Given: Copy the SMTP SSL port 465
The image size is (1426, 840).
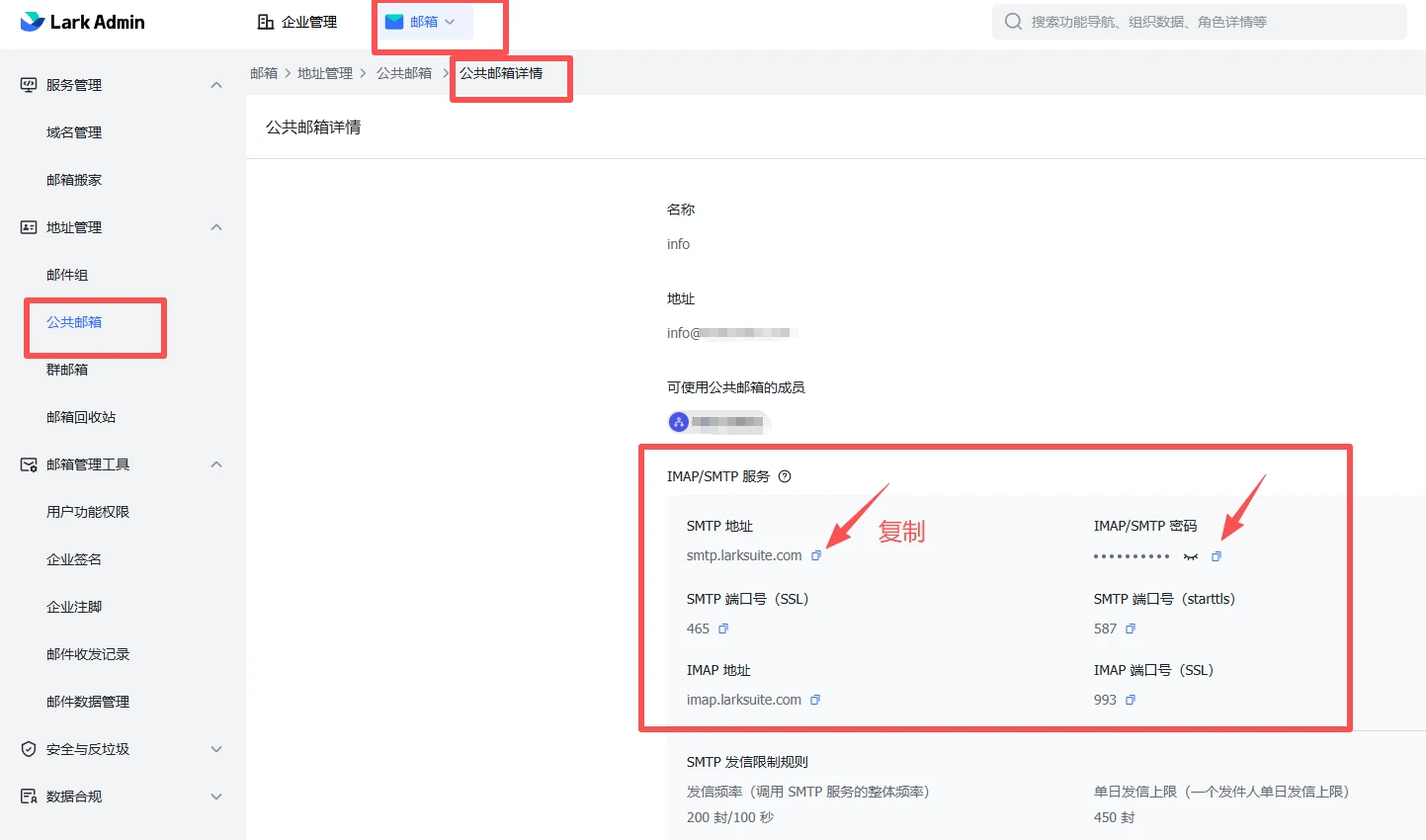Looking at the screenshot, I should [x=722, y=629].
